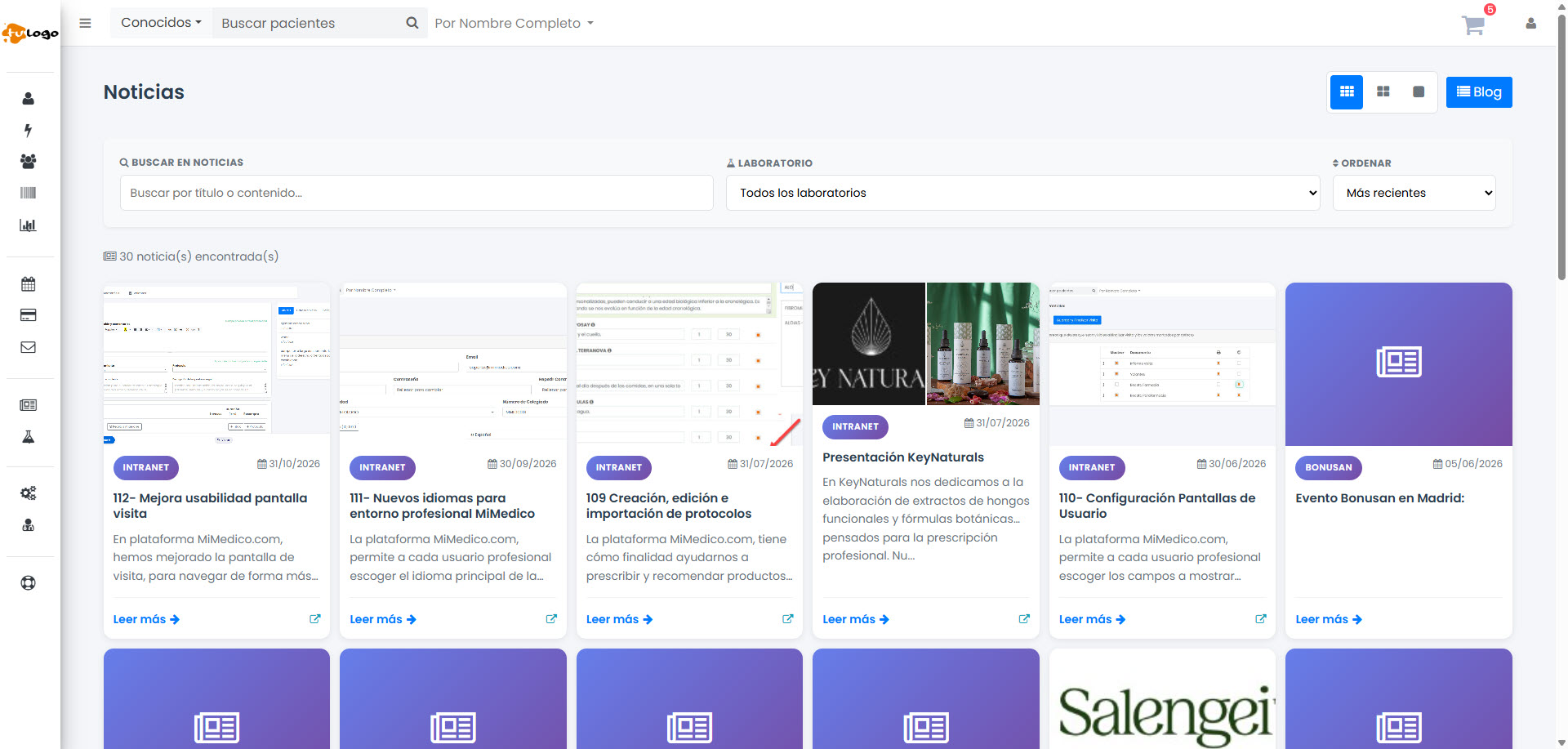Click title Presentación KeyNaturals

coord(903,457)
